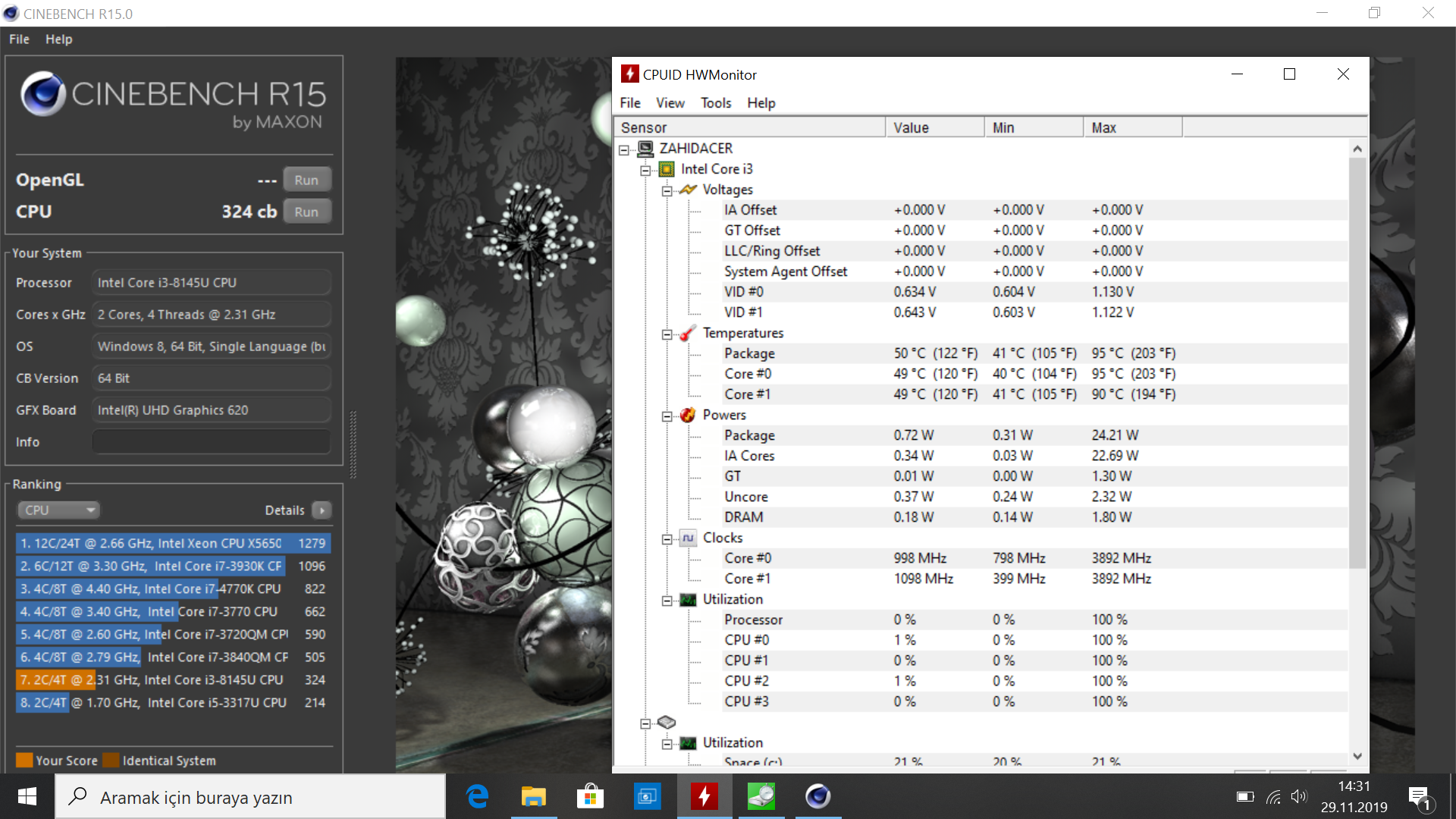Open the volume tray icon
The height and width of the screenshot is (819, 1456).
pos(1299,797)
